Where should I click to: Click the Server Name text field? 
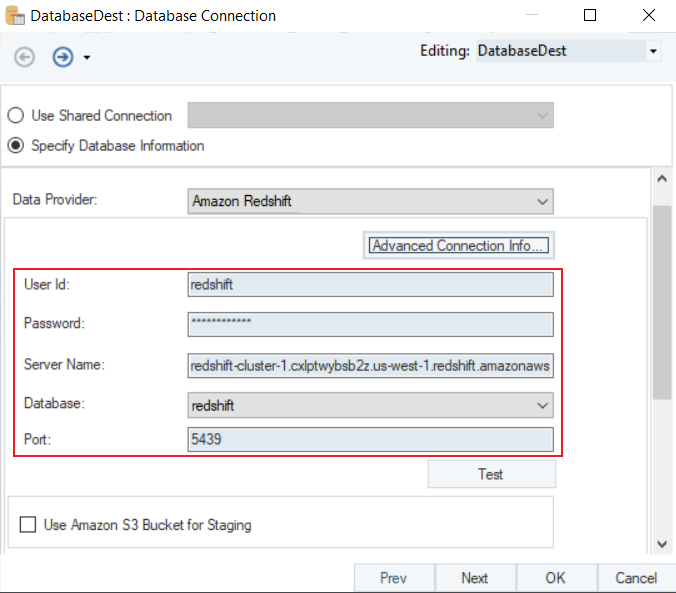pos(370,365)
